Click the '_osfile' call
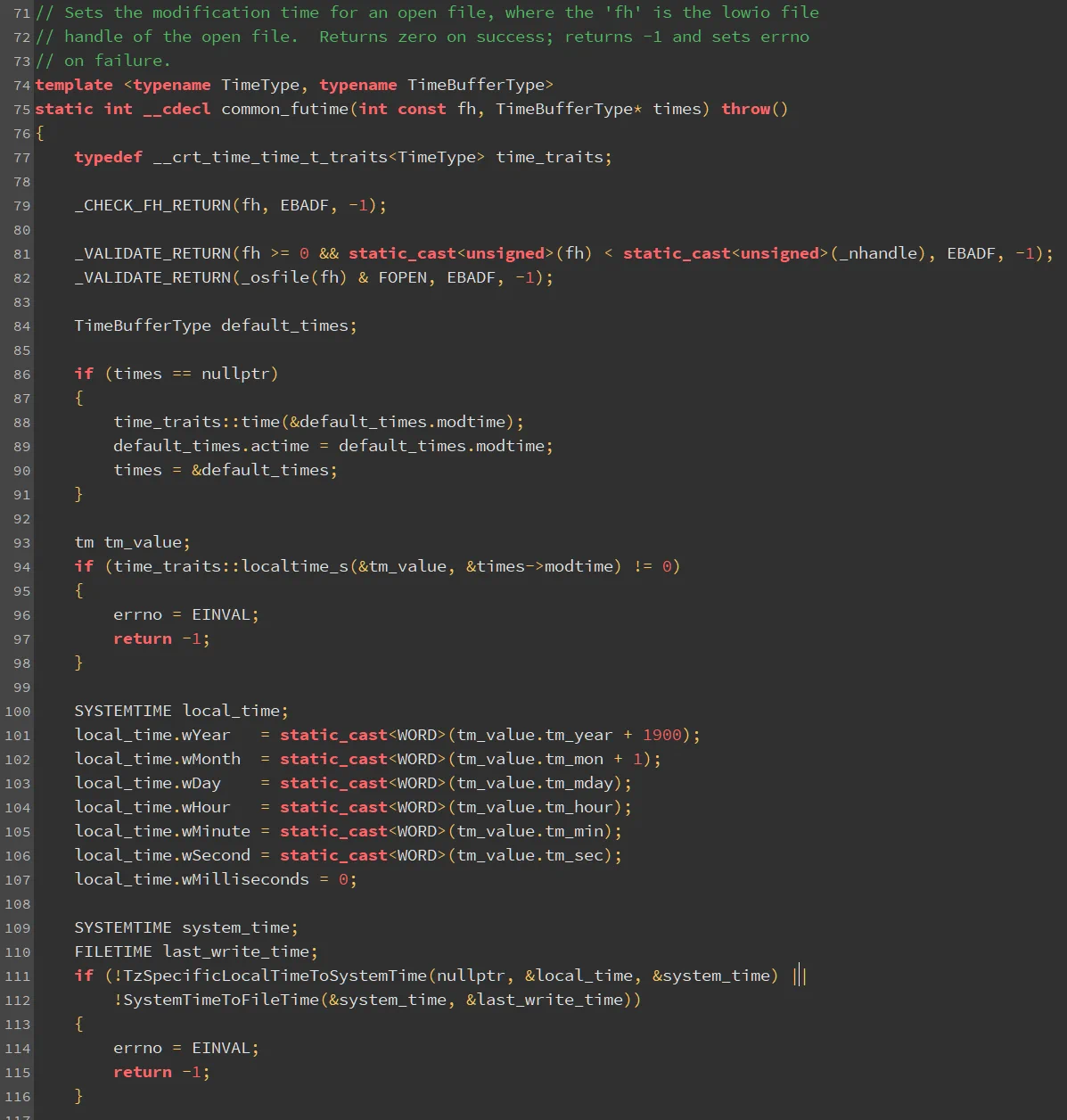Viewport: 1067px width, 1120px height. click(275, 277)
